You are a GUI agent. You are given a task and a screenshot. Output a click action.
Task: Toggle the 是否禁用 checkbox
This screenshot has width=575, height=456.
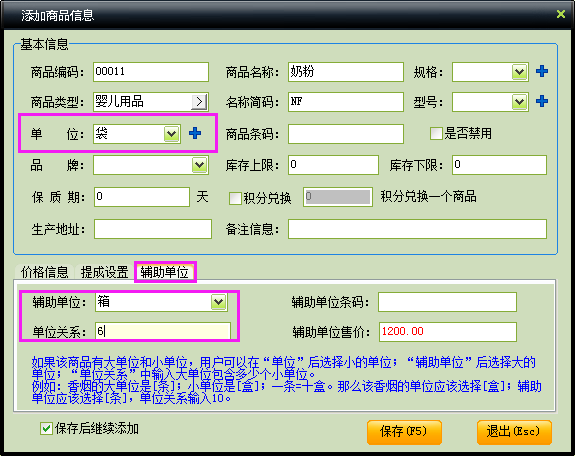436,133
